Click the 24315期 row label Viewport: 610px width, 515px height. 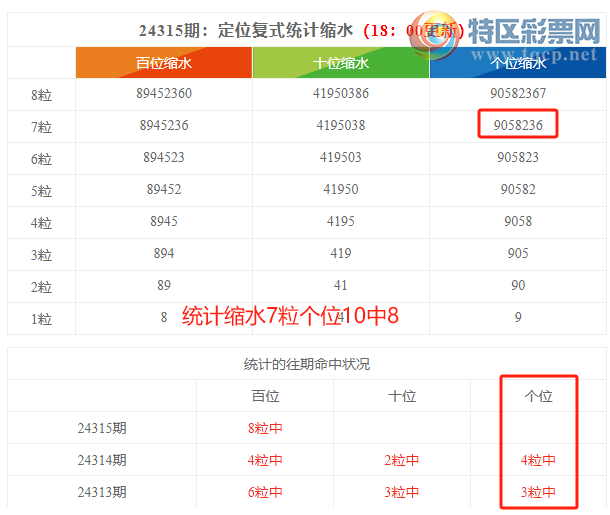pyautogui.click(x=102, y=428)
